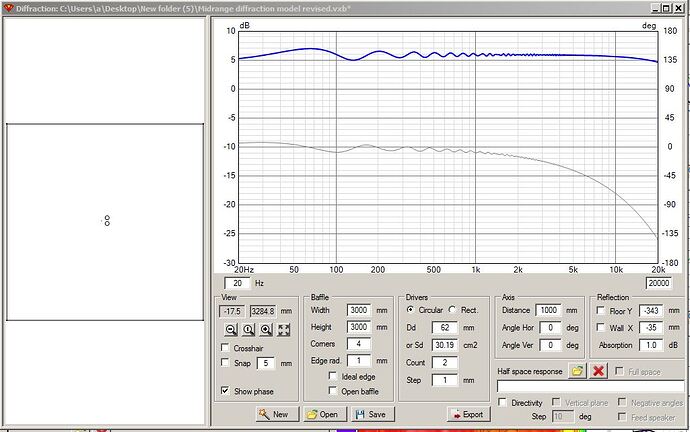690x432 pixels.
Task: Click the zoom out magnifier icon
Action: pos(231,329)
